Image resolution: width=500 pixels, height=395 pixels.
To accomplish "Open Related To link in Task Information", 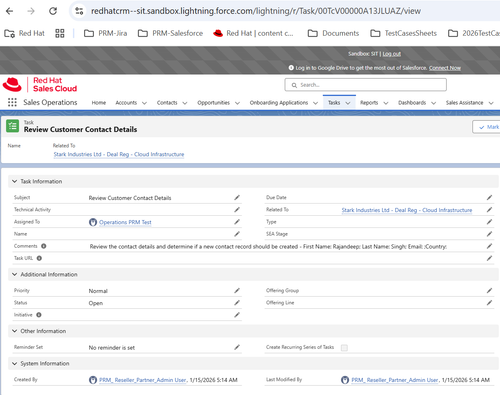I will pyautogui.click(x=407, y=210).
